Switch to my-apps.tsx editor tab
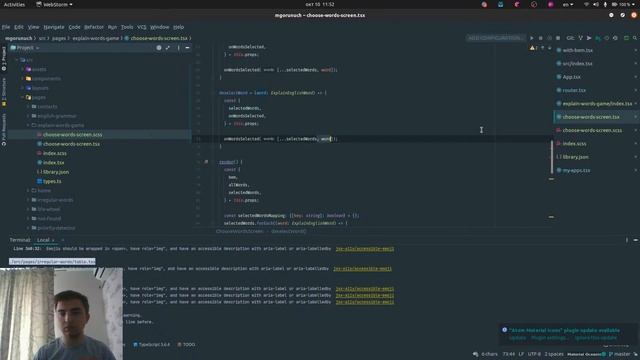The height and width of the screenshot is (360, 640). click(576, 170)
